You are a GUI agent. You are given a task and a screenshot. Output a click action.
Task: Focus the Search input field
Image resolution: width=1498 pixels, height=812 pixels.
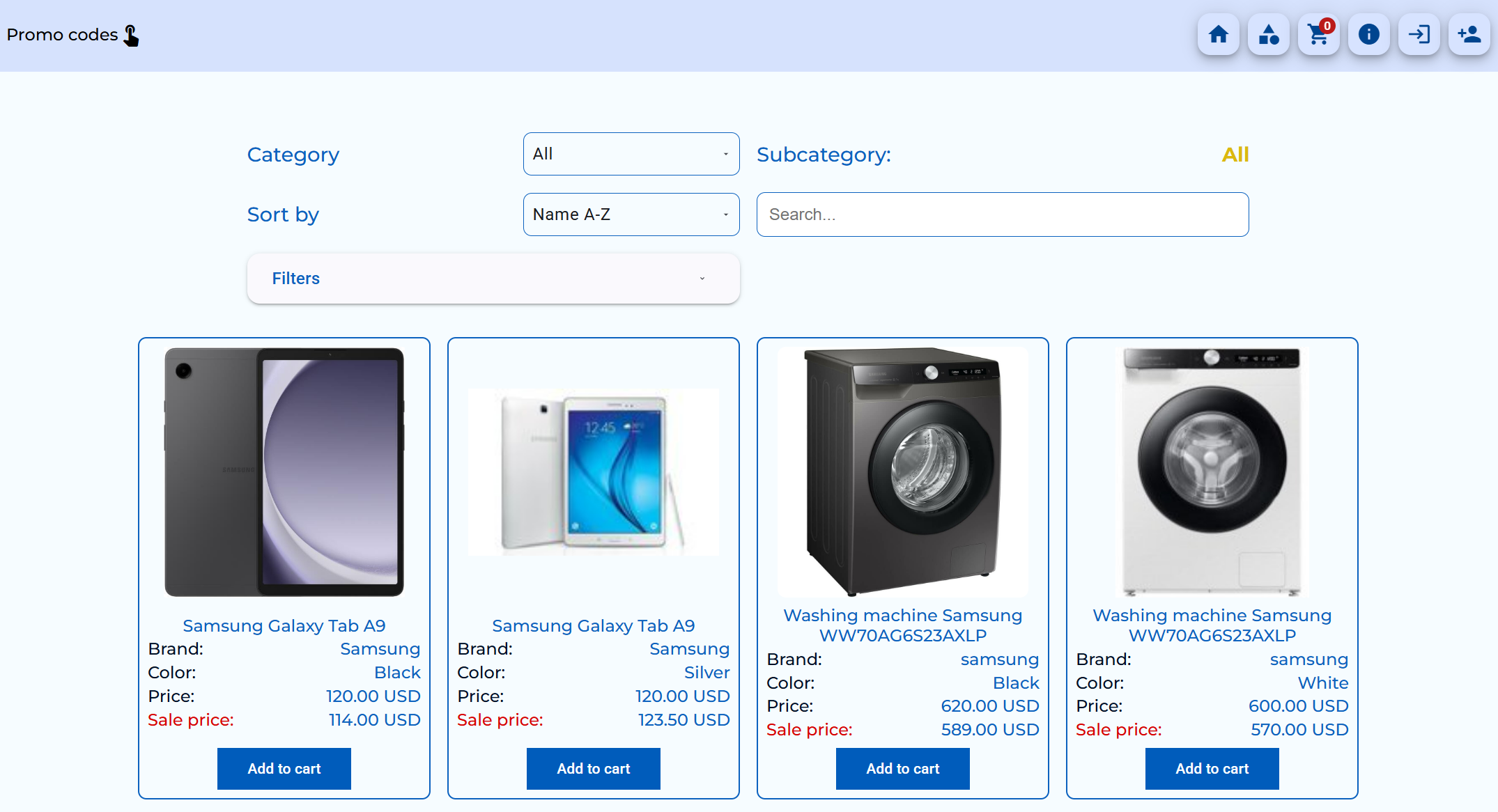tap(1003, 214)
